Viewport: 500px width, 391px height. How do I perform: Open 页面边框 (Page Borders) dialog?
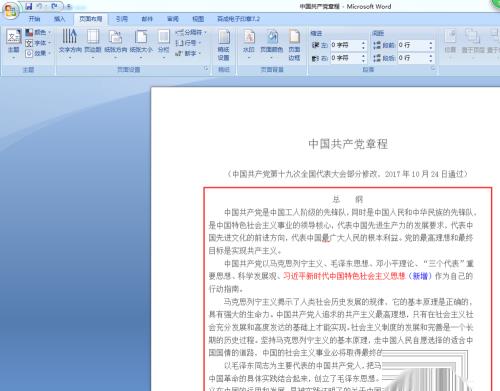tap(294, 45)
